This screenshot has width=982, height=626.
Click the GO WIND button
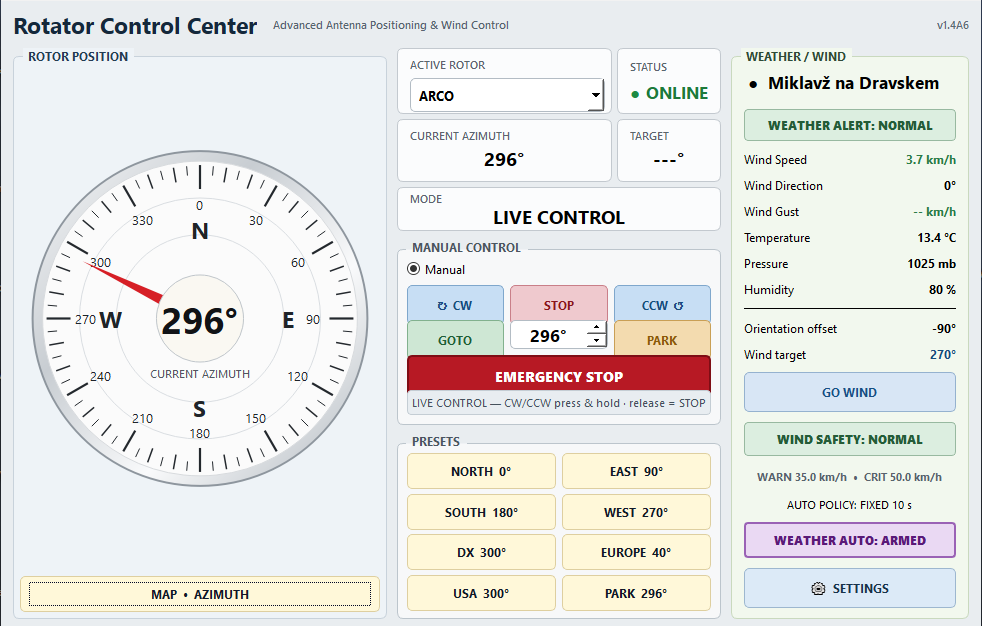click(x=850, y=392)
